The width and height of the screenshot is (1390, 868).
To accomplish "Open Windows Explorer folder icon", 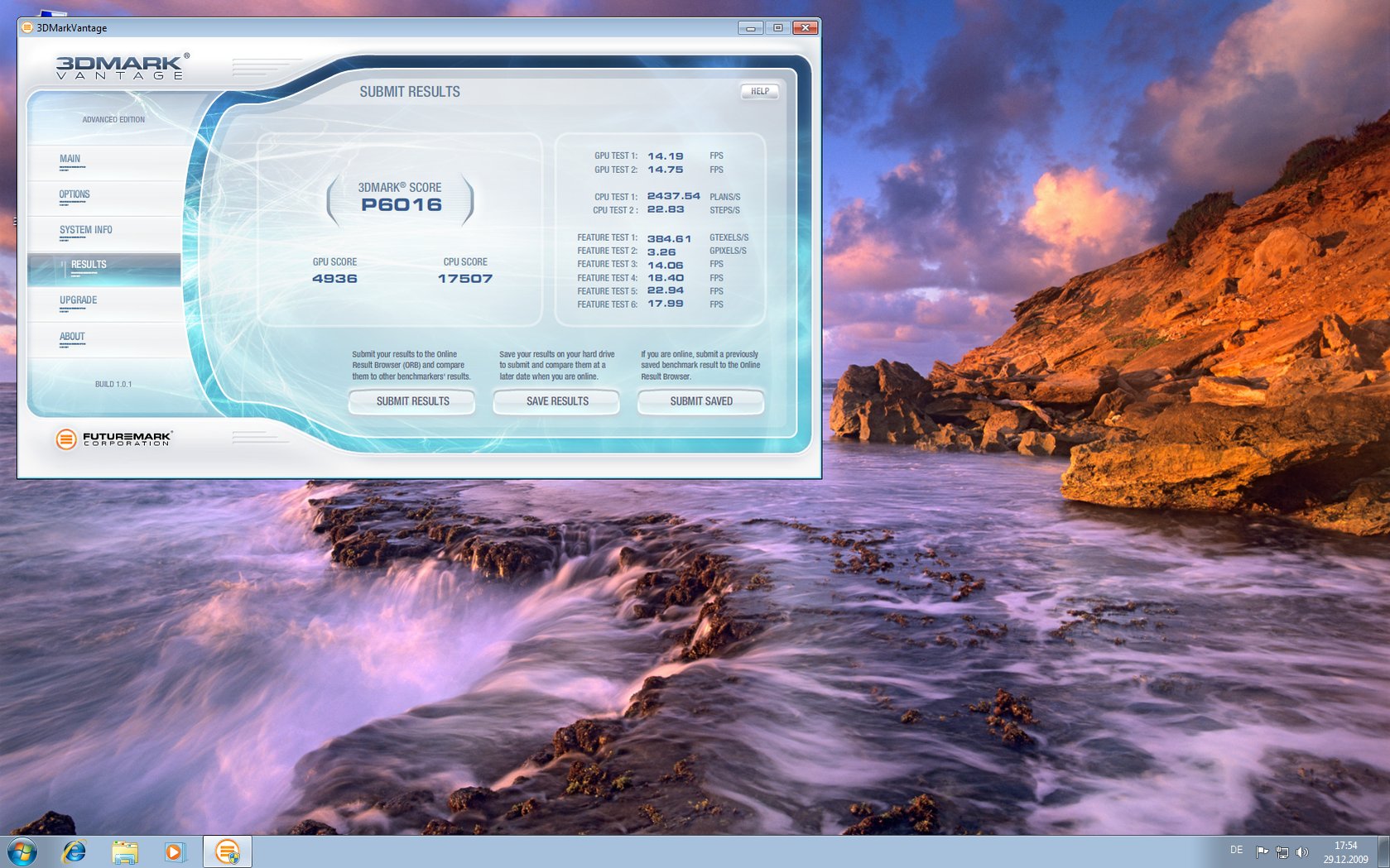I will (125, 851).
